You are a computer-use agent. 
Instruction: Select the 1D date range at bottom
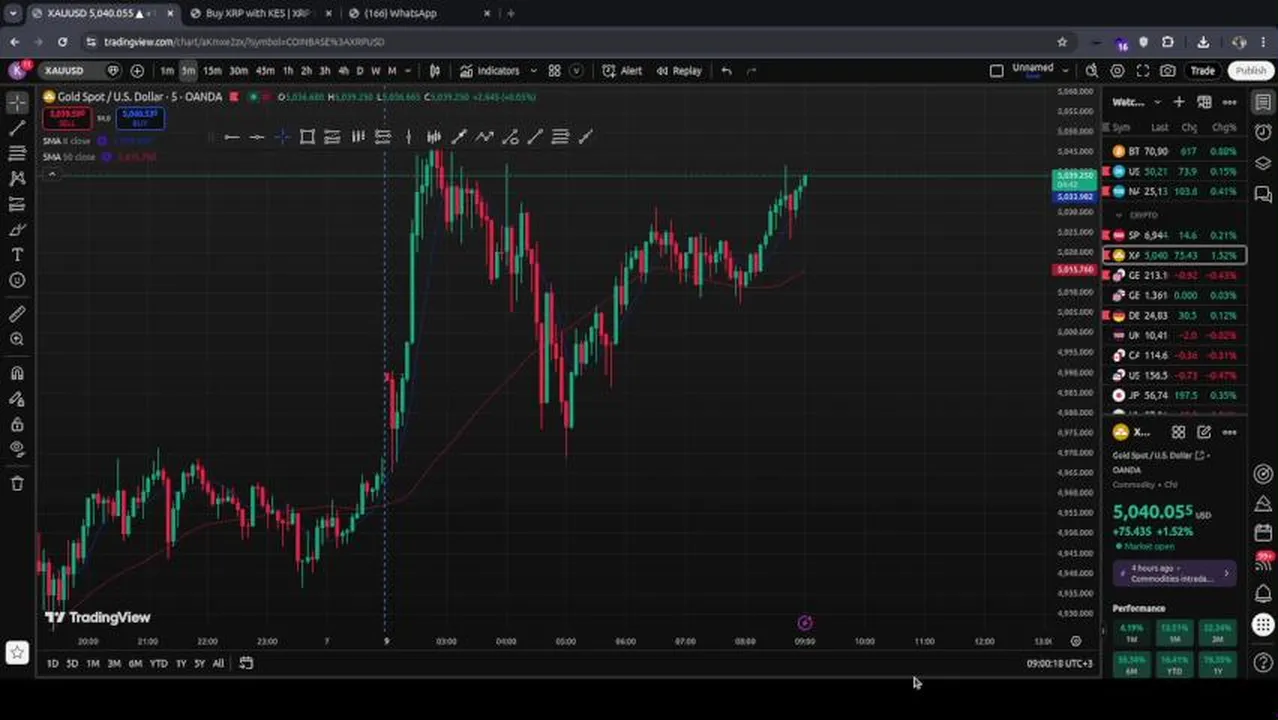[x=52, y=664]
